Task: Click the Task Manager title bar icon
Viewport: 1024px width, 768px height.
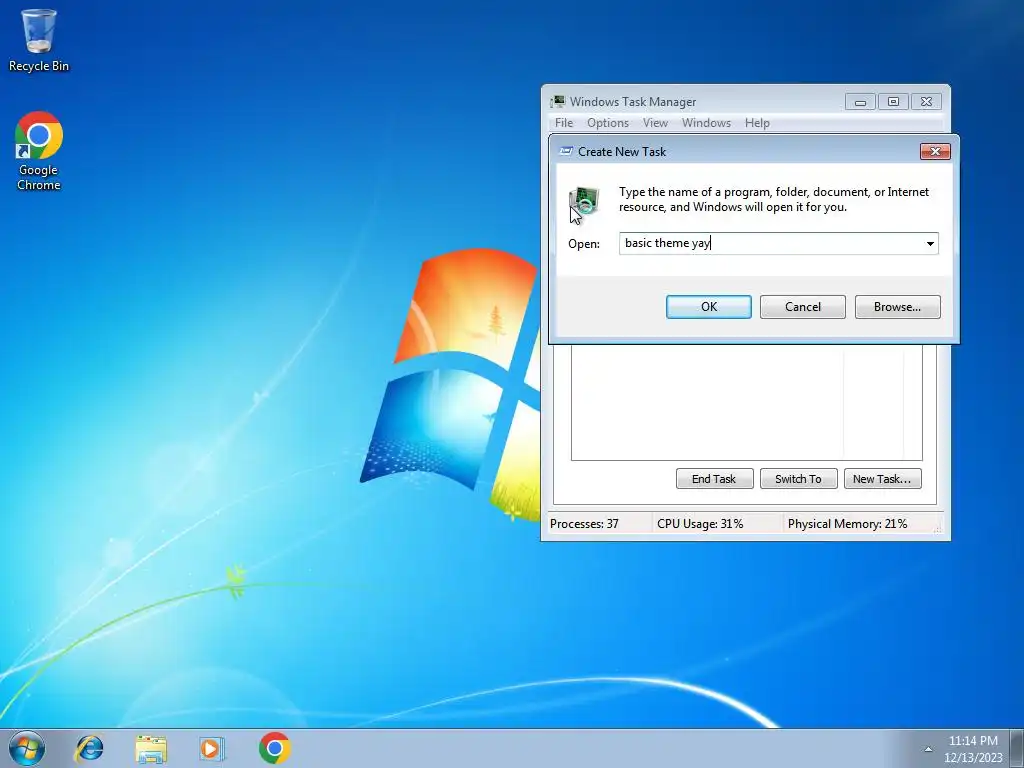Action: (557, 101)
